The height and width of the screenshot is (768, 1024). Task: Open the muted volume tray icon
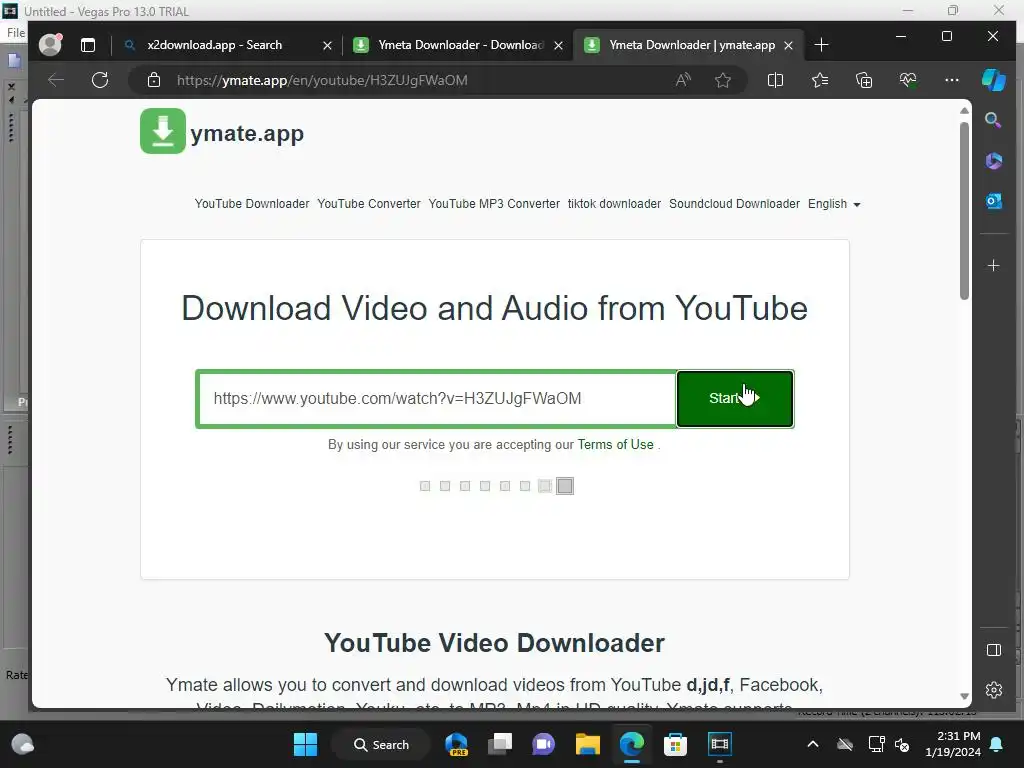pos(902,744)
